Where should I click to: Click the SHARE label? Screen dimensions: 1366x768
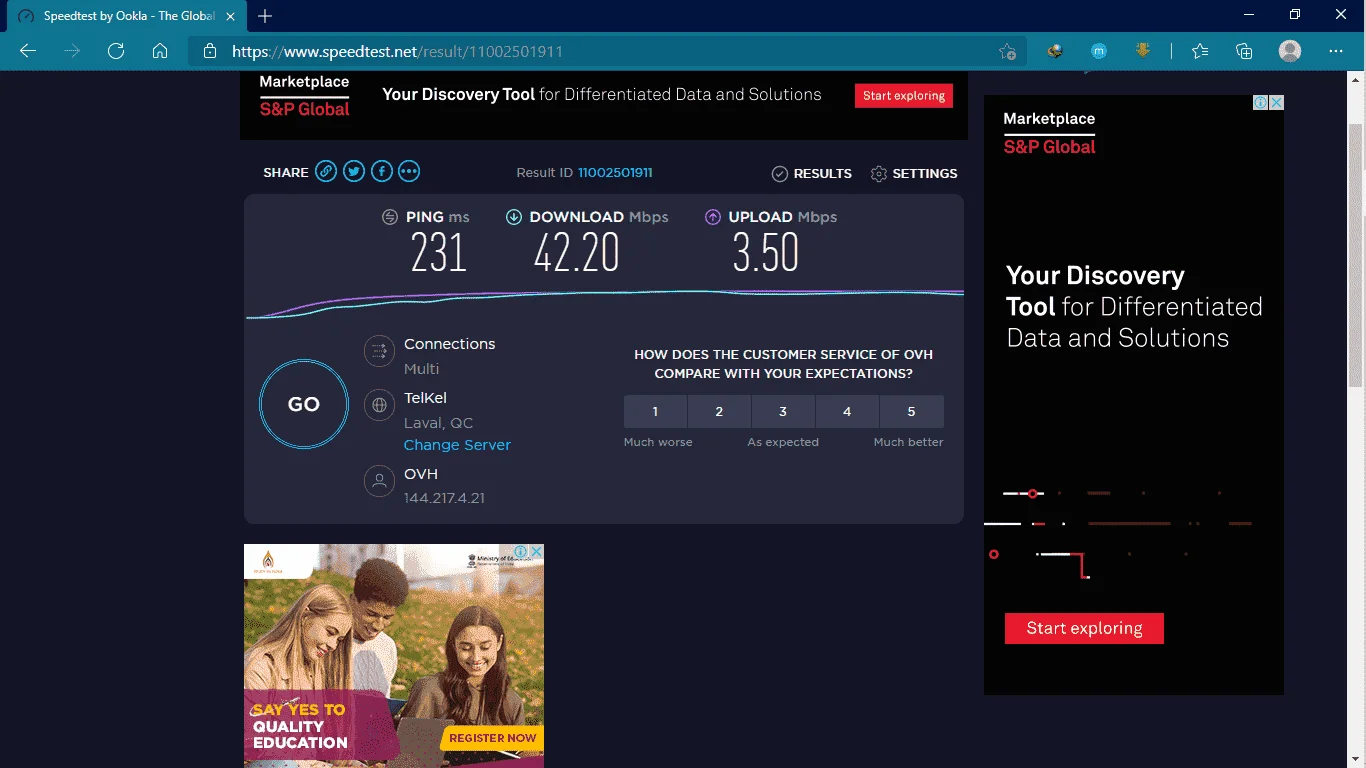coord(286,173)
